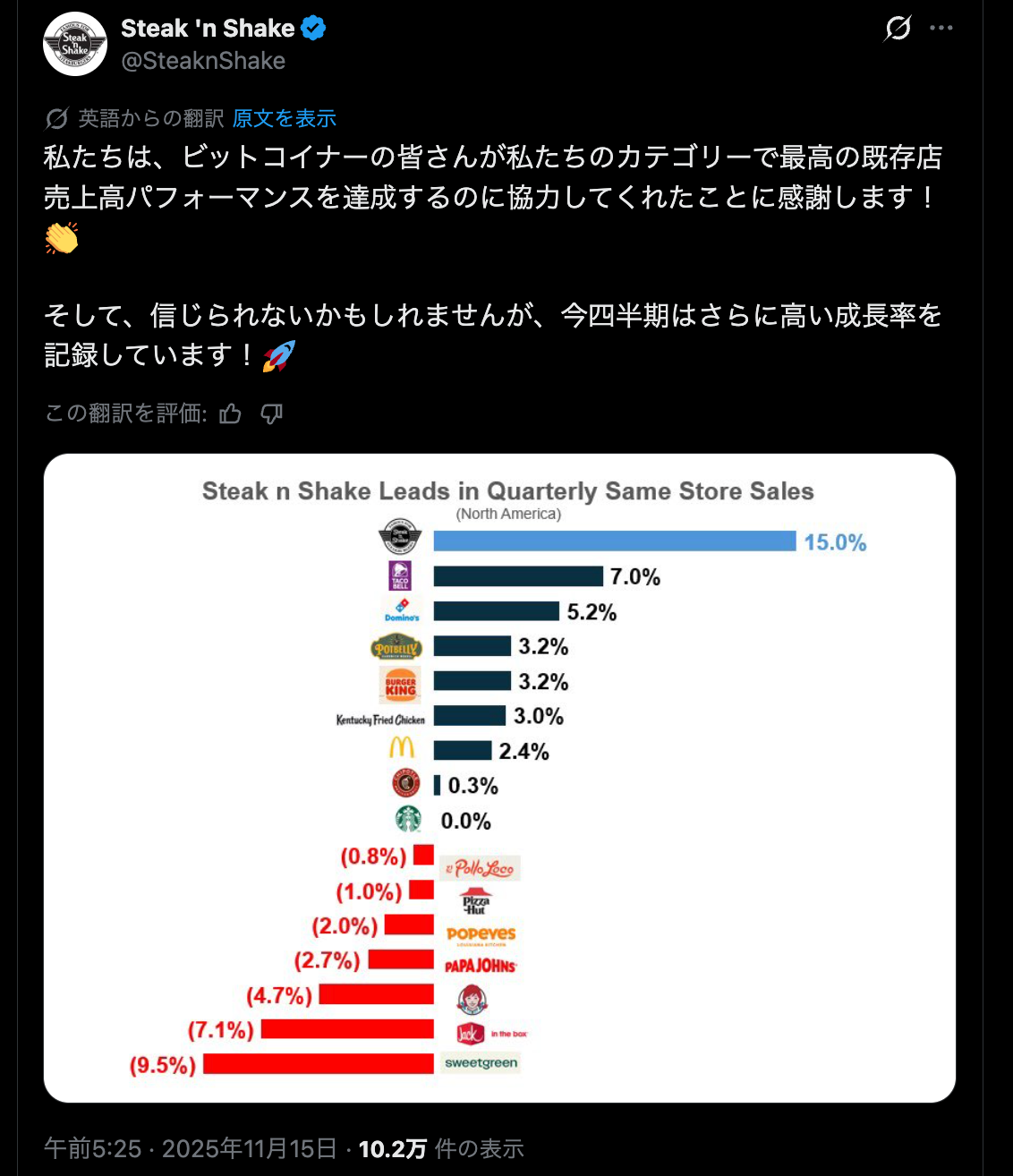
Task: Click the post timestamp 午前5:25 · 2025年11月15日
Action: tap(190, 1148)
